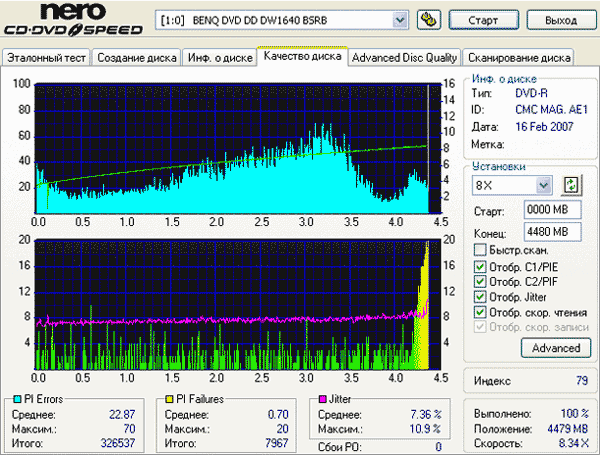
Task: Open the Advanced settings button
Action: coord(556,348)
